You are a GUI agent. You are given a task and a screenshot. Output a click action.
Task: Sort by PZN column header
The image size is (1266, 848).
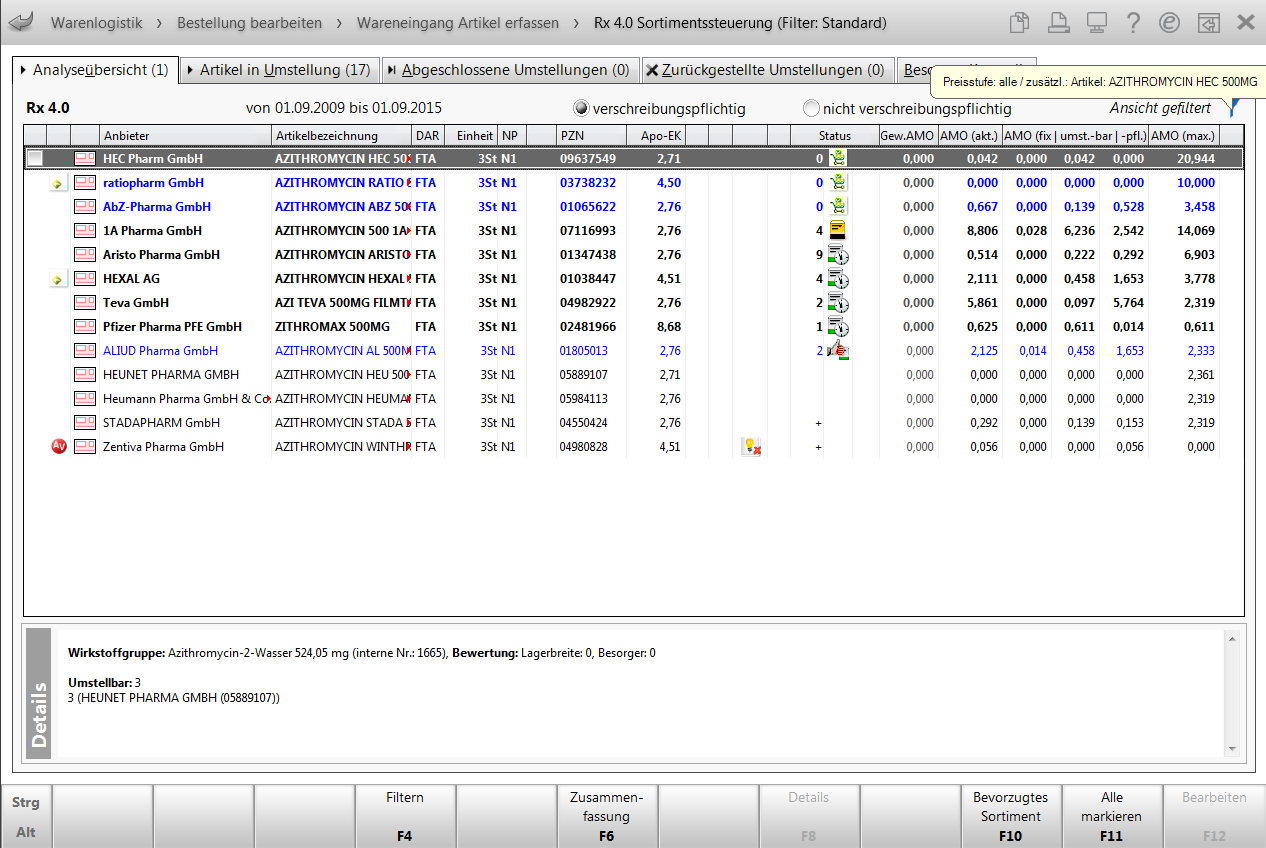tap(591, 135)
